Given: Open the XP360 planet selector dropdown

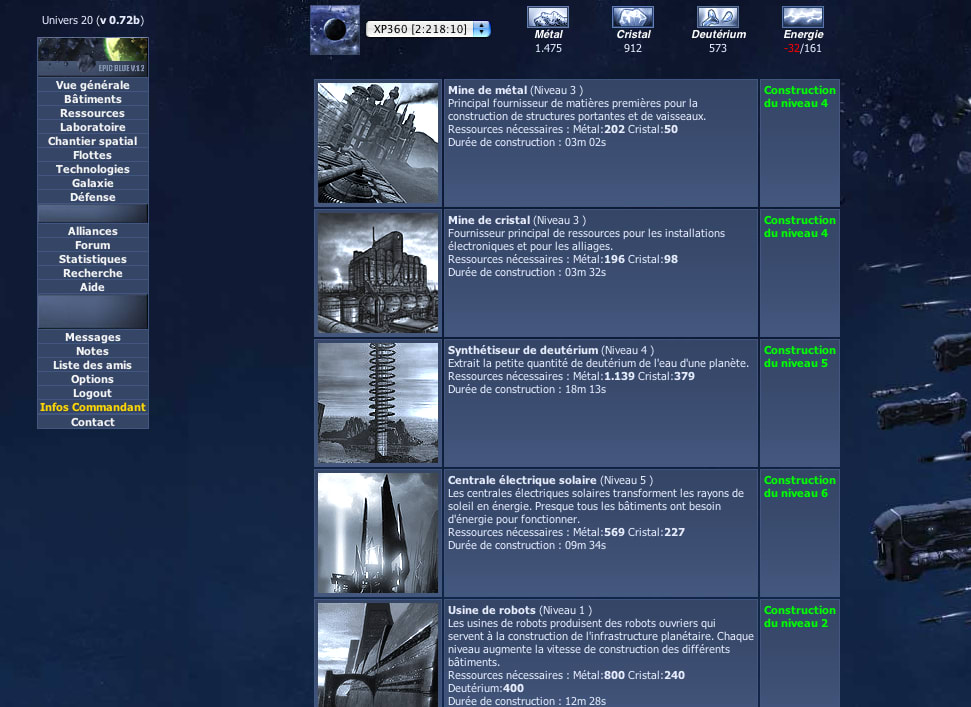Looking at the screenshot, I should pos(428,29).
